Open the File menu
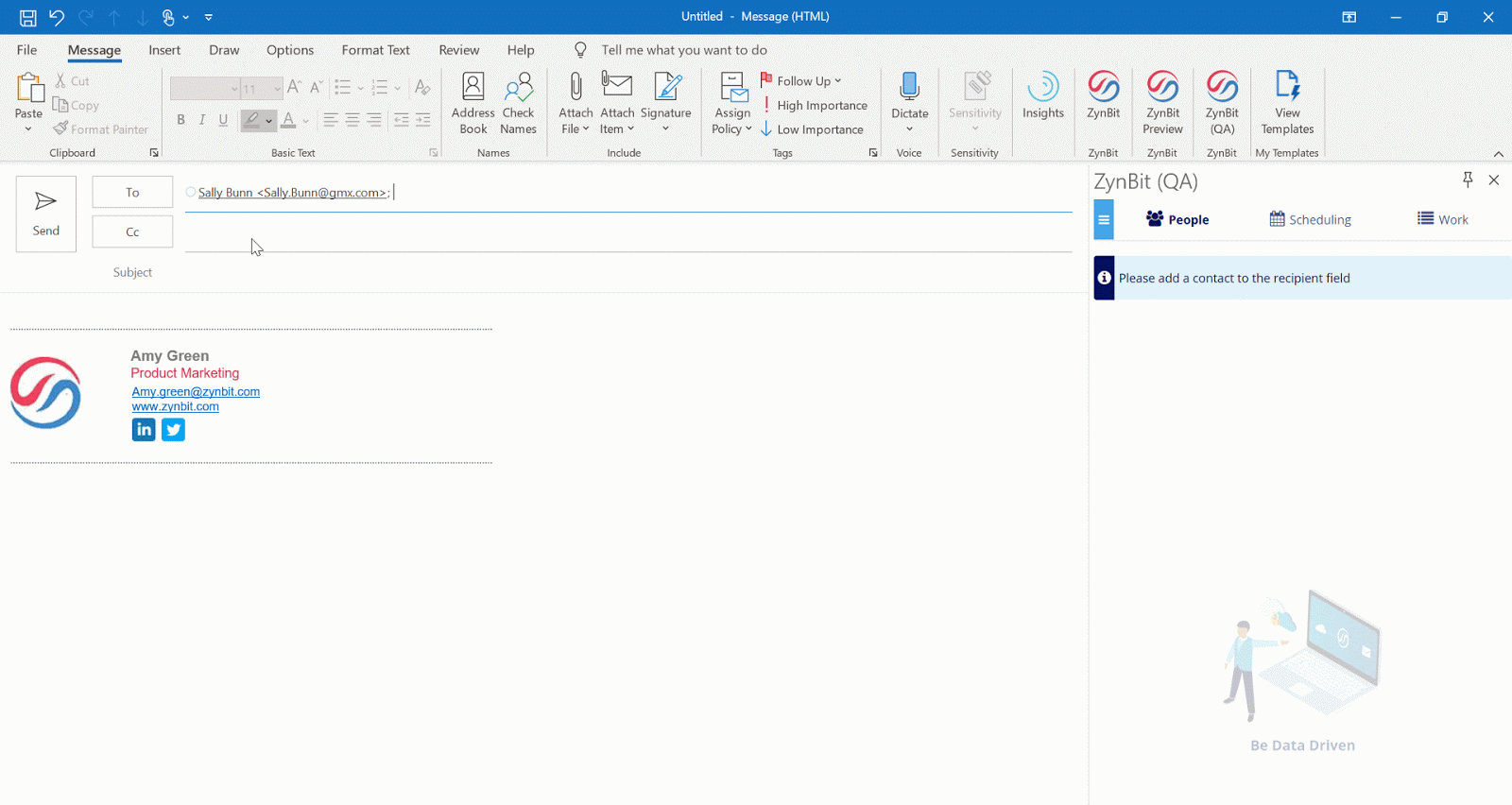Viewport: 1512px width, 805px height. [x=27, y=50]
